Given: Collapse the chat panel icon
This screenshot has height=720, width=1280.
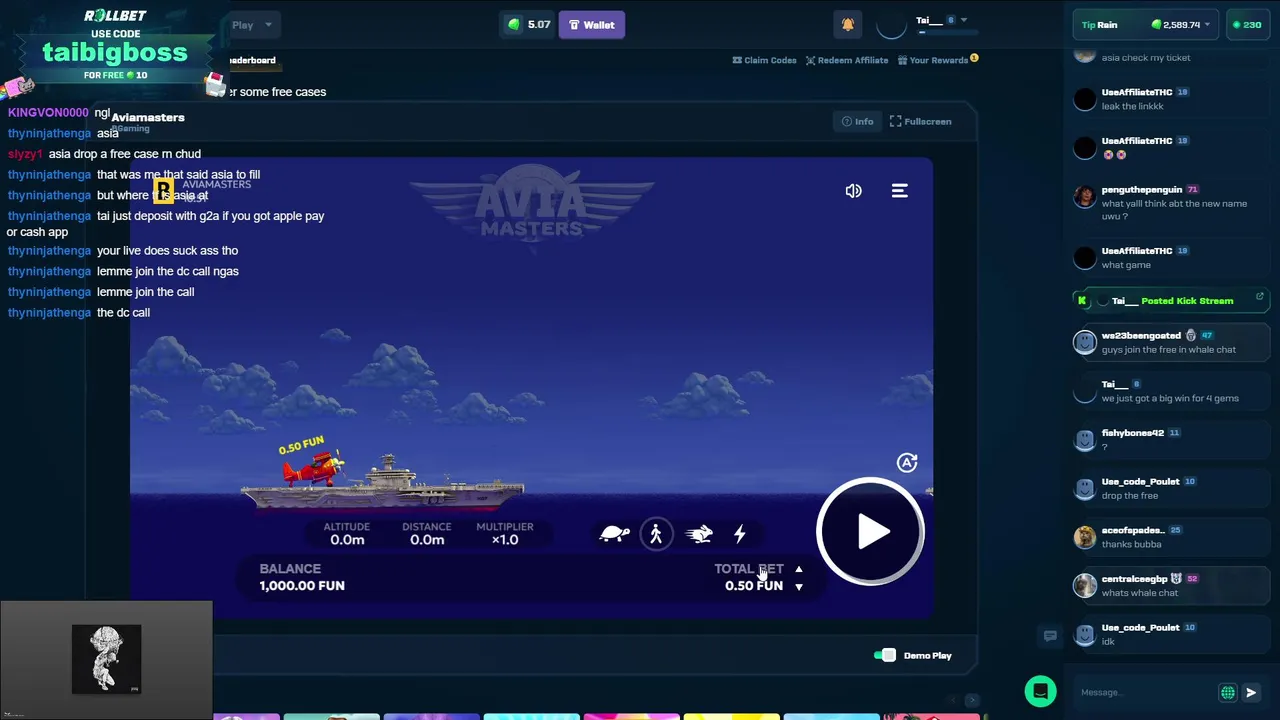Looking at the screenshot, I should pos(1050,635).
